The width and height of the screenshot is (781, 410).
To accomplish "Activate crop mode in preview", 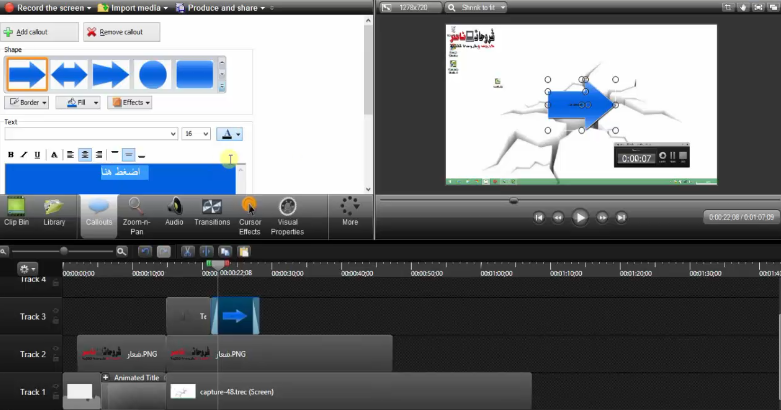I will pos(727,7).
